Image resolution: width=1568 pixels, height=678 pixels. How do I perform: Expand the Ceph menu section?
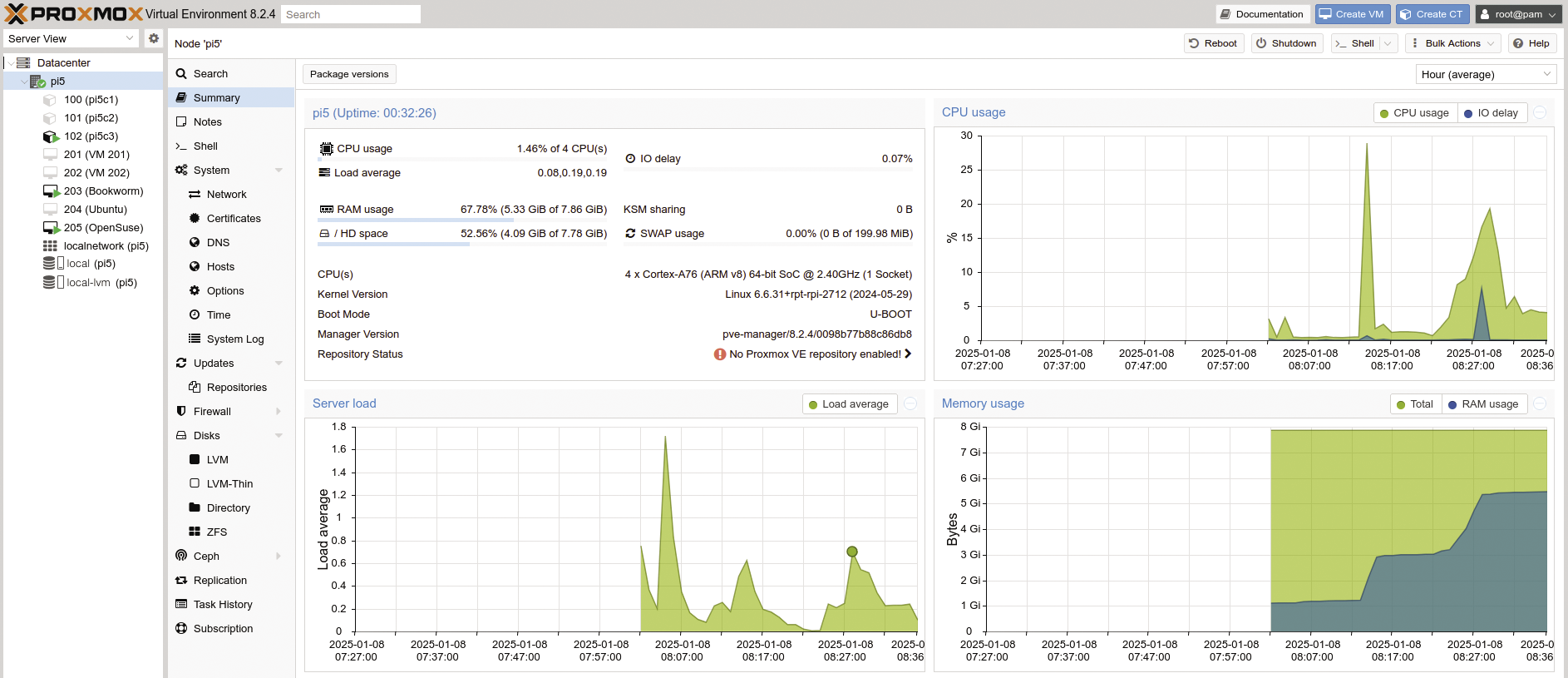(279, 556)
